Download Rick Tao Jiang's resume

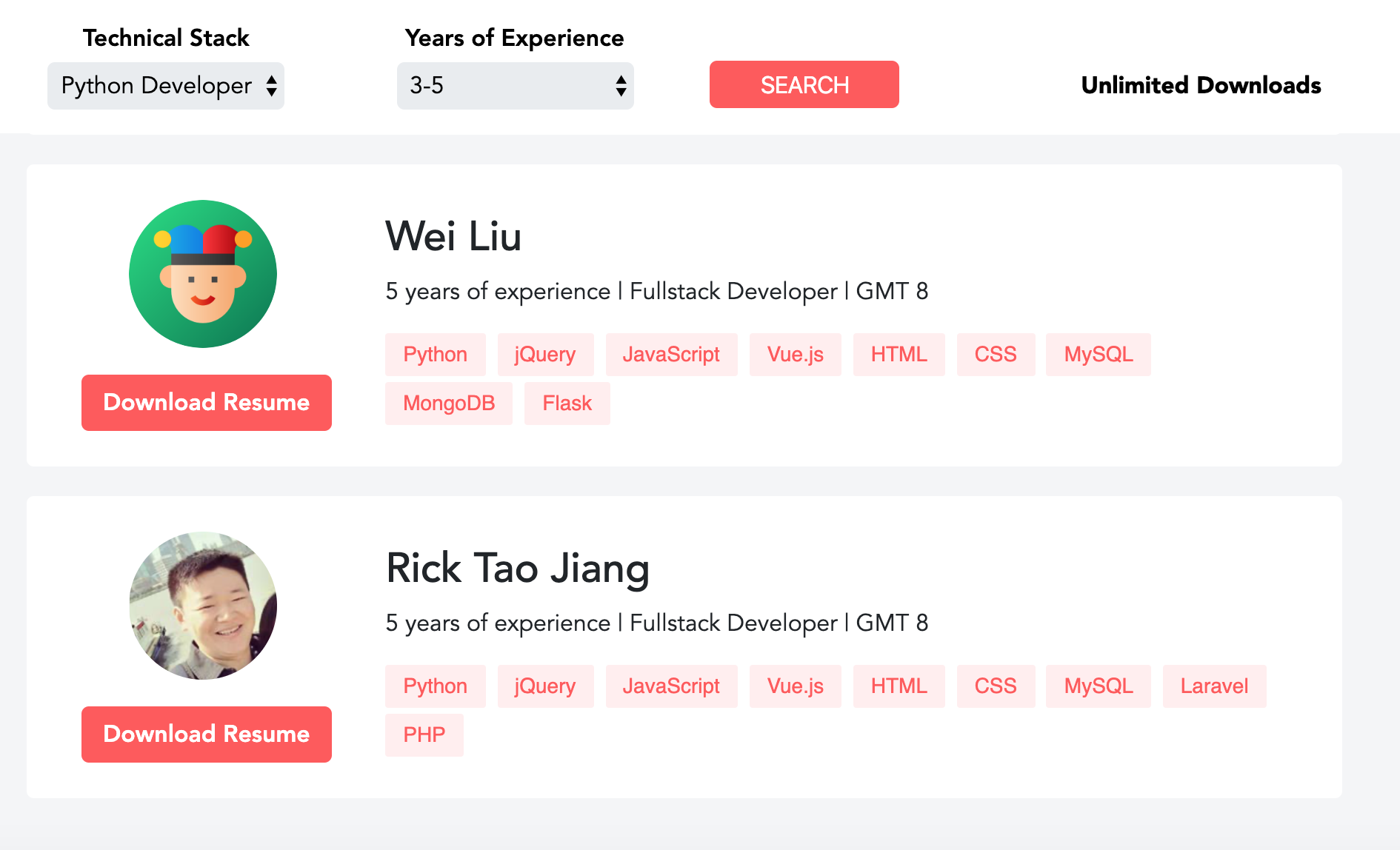(207, 734)
